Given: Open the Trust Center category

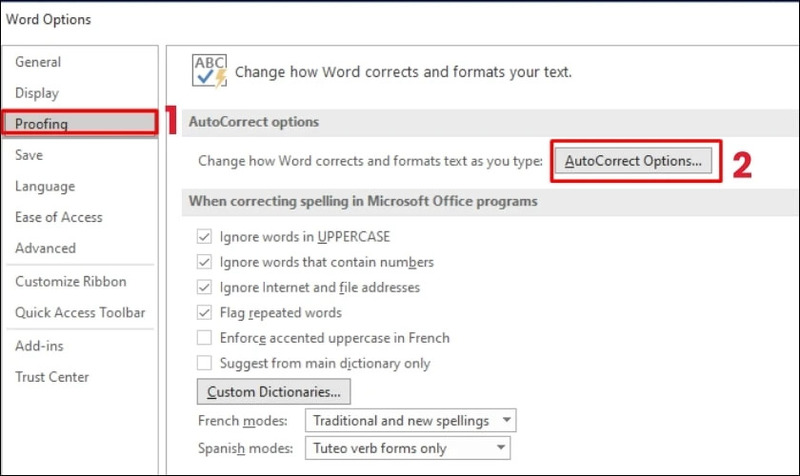Looking at the screenshot, I should (52, 377).
